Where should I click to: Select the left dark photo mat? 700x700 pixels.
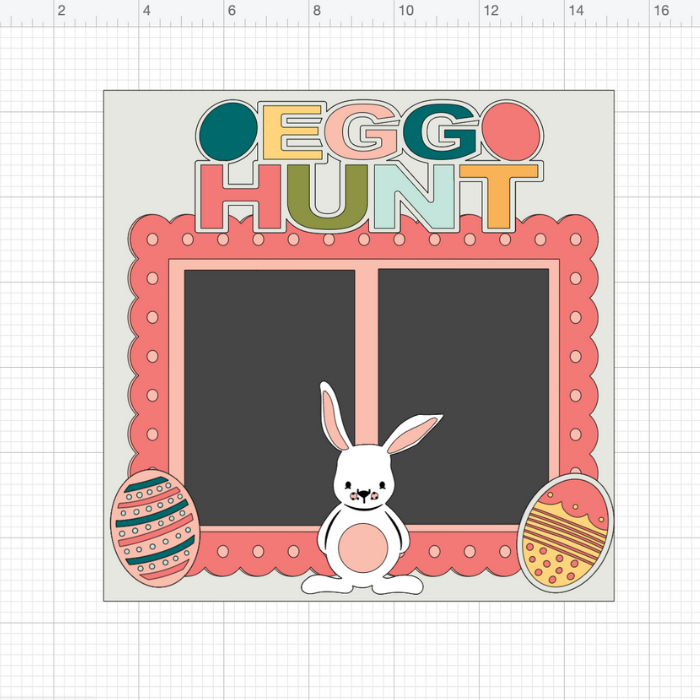(270, 397)
